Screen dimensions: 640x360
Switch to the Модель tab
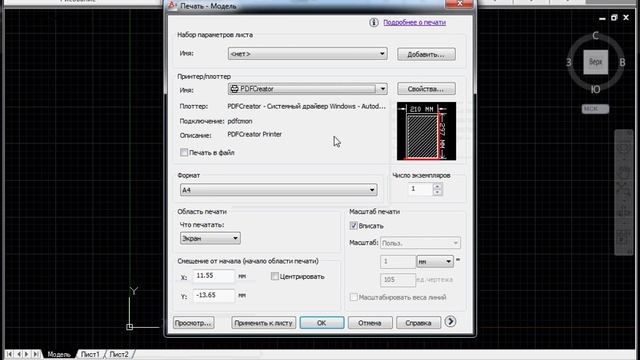click(x=58, y=354)
